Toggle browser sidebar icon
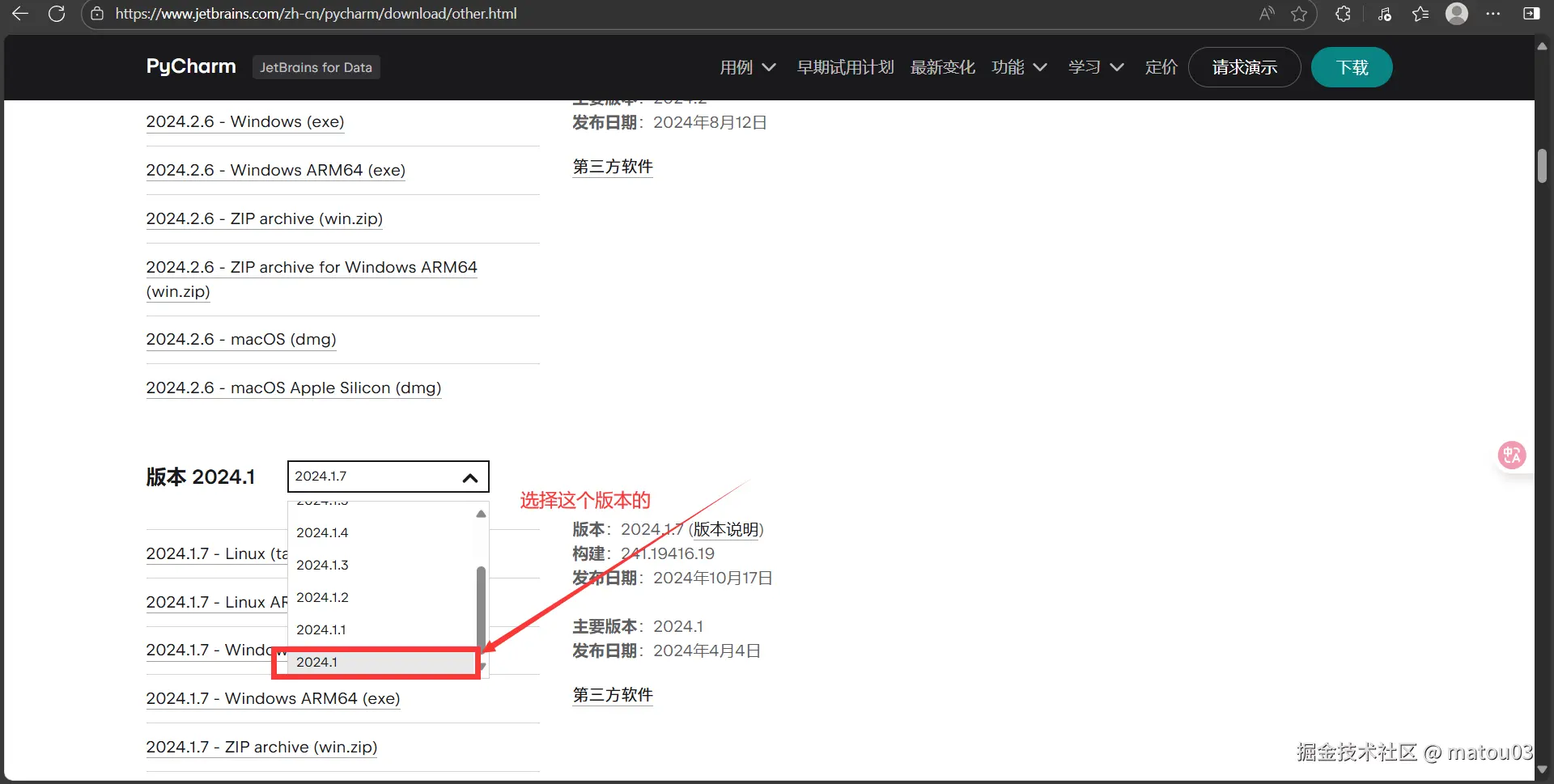 point(1531,14)
